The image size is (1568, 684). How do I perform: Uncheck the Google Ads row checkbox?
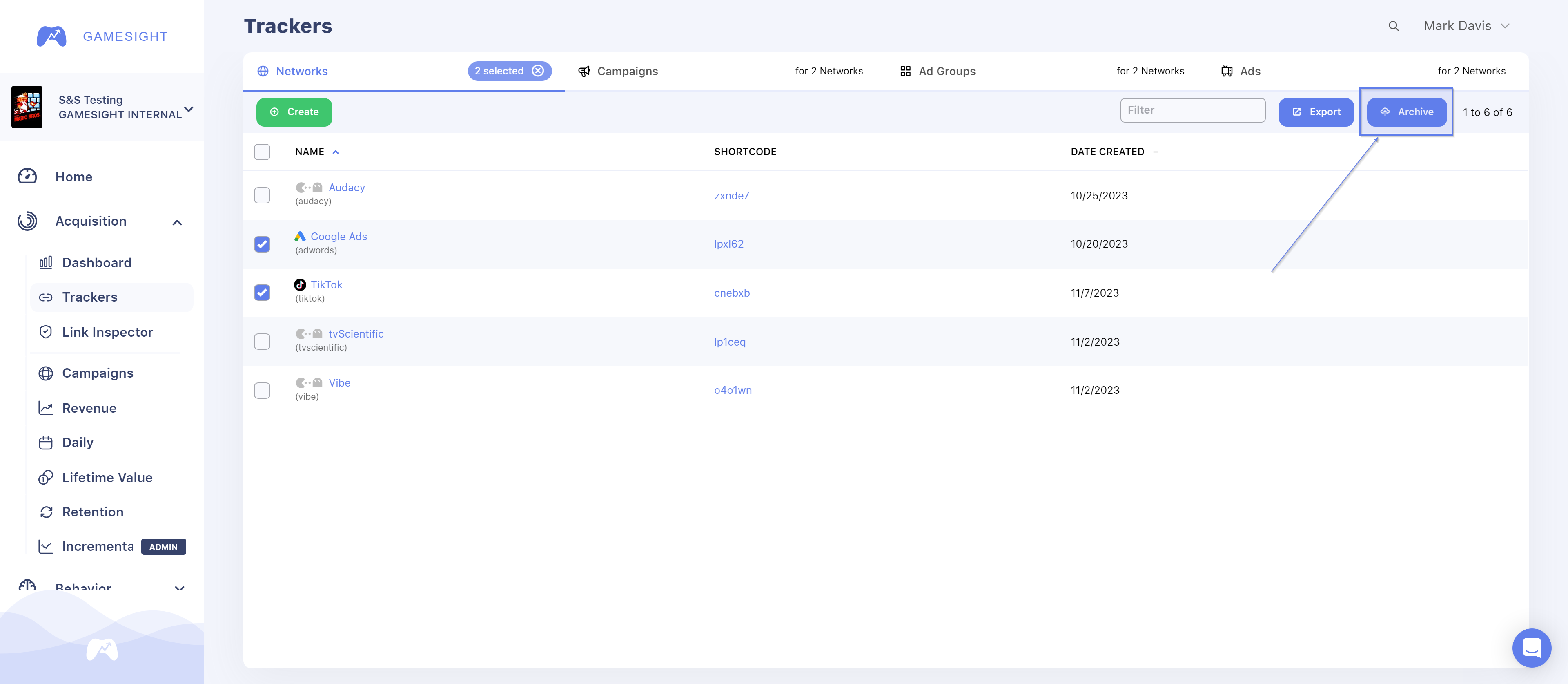click(x=262, y=244)
